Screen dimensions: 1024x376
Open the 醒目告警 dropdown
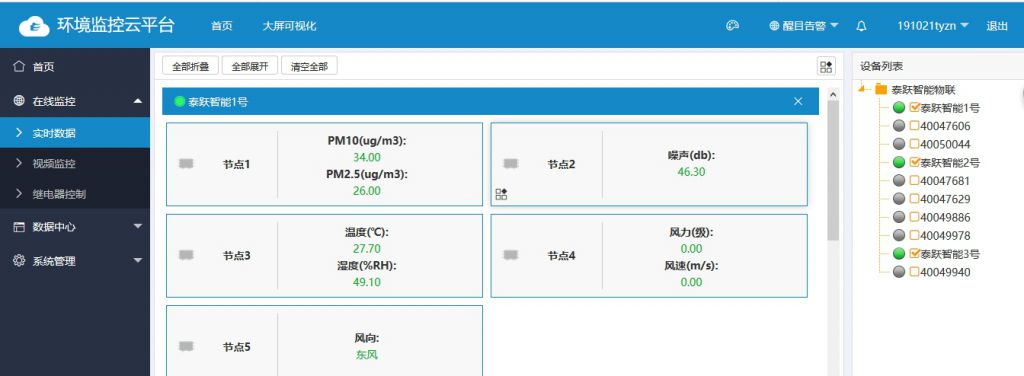[x=804, y=26]
